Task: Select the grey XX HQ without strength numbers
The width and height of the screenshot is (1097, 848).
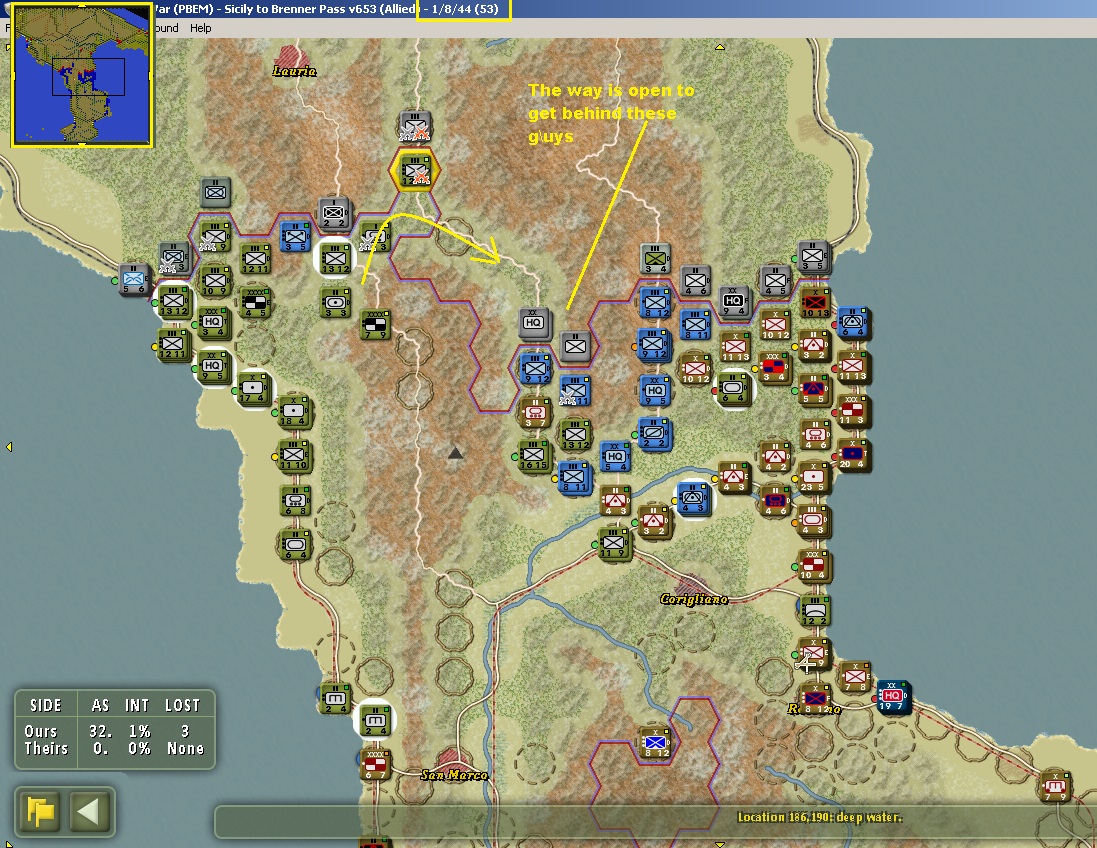Action: [535, 323]
